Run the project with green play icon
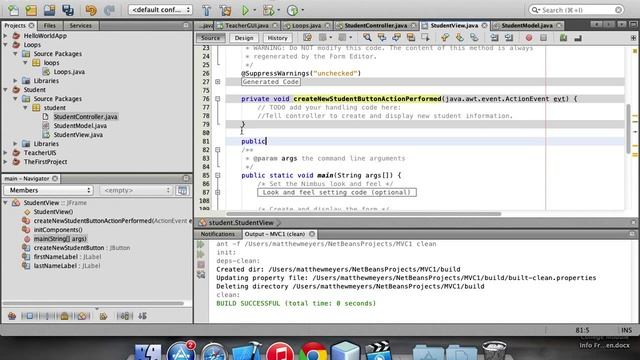Image resolution: width=640 pixels, height=360 pixels. point(245,10)
